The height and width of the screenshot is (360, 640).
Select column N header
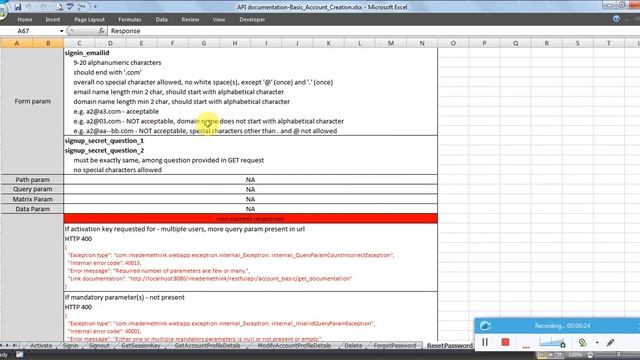(x=422, y=43)
